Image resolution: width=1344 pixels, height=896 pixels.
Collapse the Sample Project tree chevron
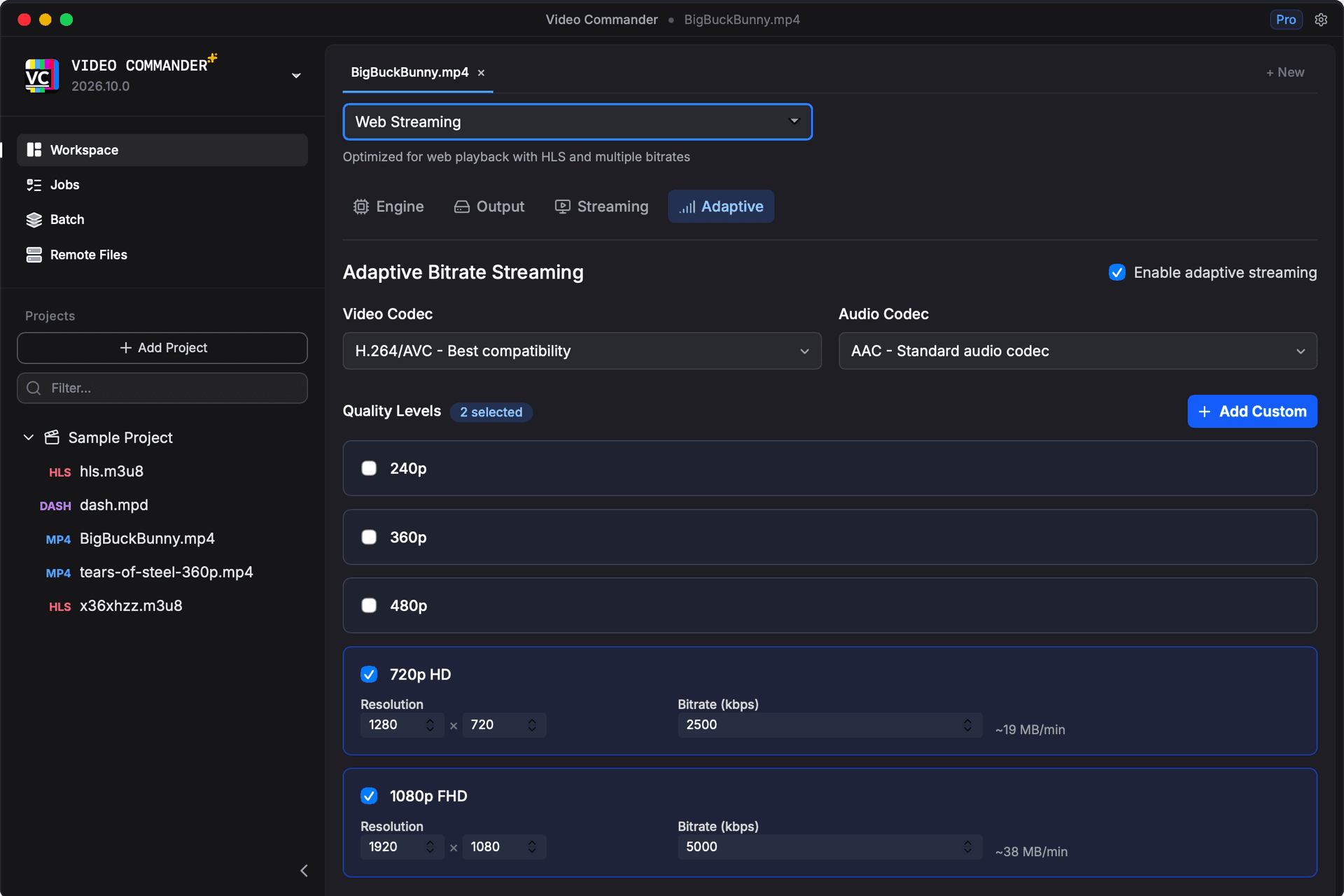(x=29, y=437)
